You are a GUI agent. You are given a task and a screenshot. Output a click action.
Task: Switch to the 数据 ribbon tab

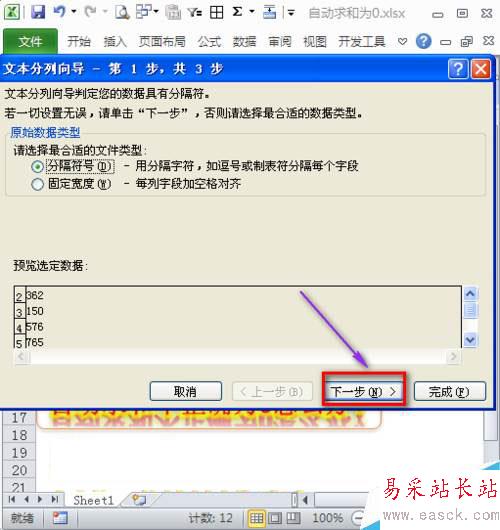click(x=244, y=42)
